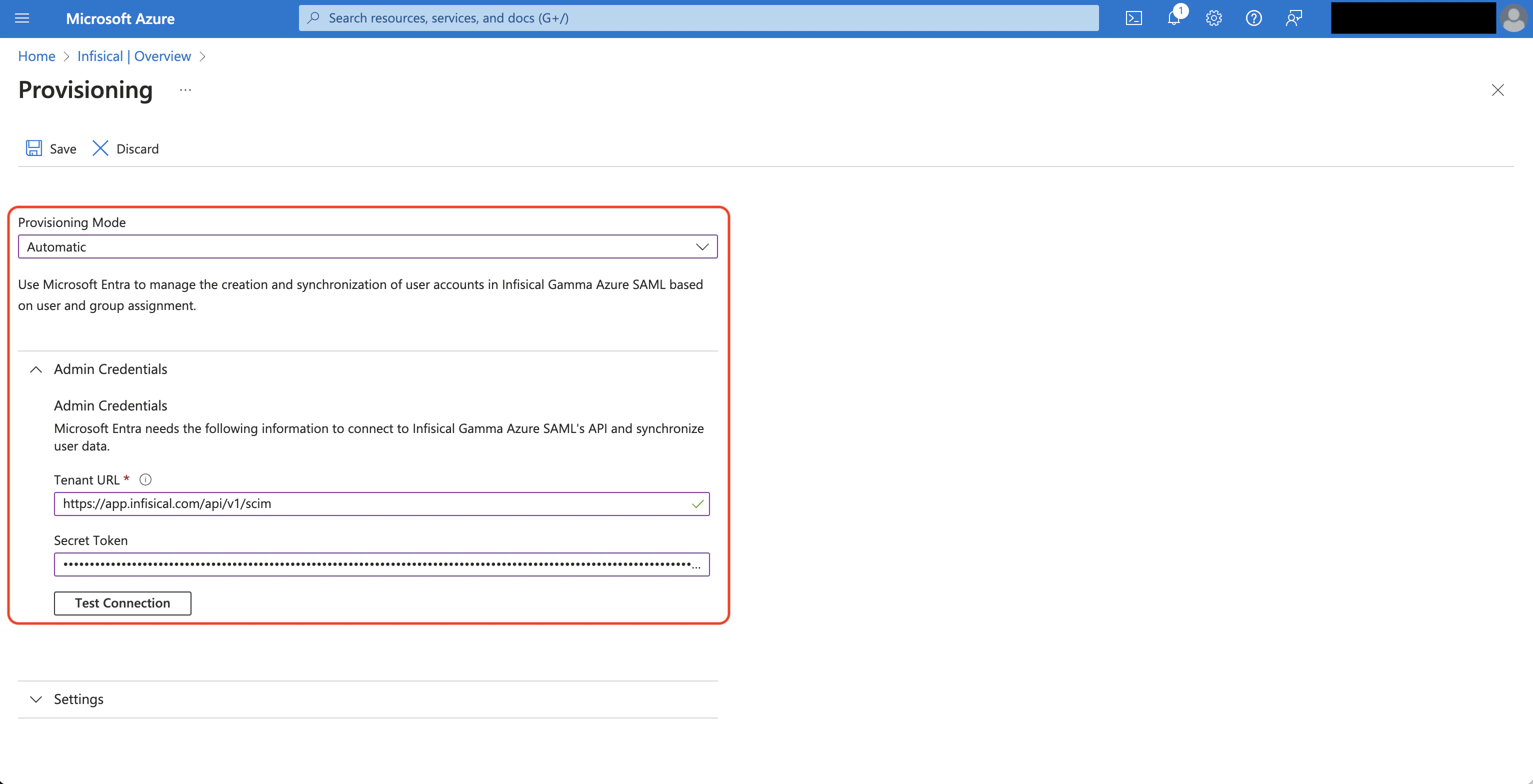The image size is (1533, 784).
Task: Go to Home breadcrumb
Action: tap(37, 56)
